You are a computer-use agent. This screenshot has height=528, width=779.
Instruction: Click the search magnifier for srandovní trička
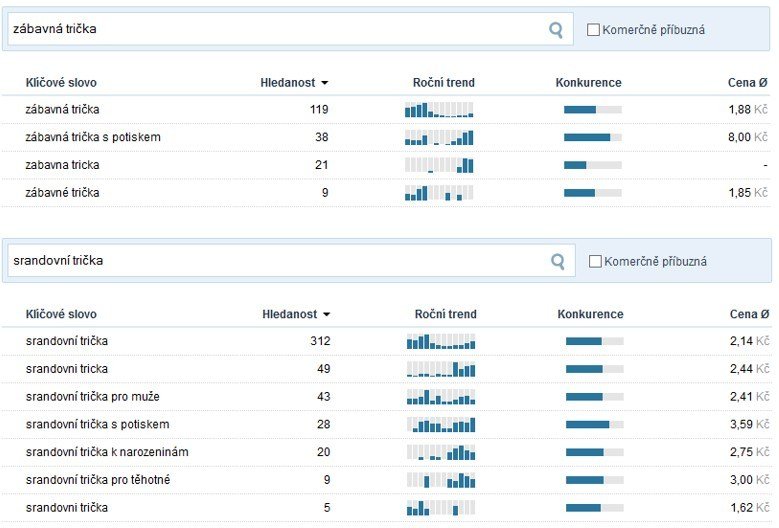click(558, 261)
